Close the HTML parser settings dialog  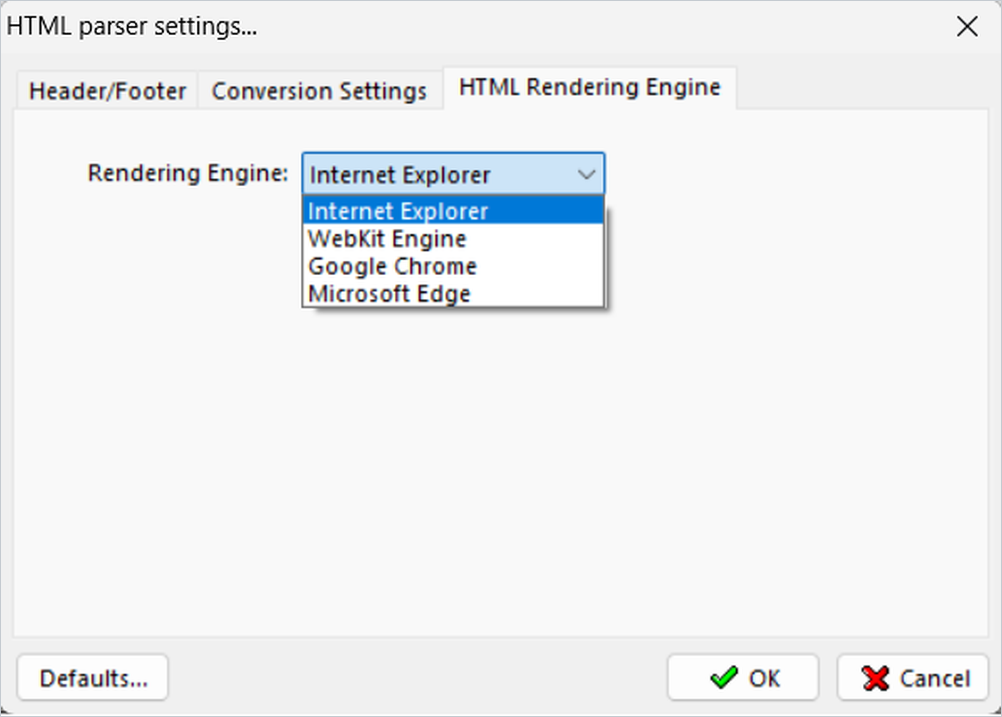click(x=967, y=27)
